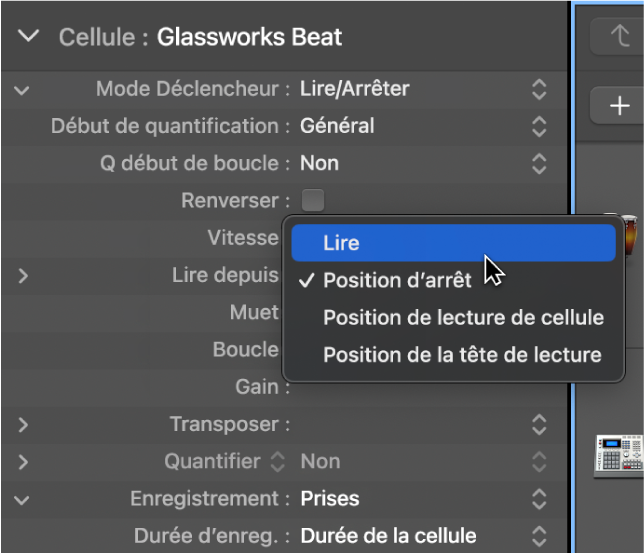Tick the Renverser checkbox
The width and height of the screenshot is (644, 553).
point(313,200)
